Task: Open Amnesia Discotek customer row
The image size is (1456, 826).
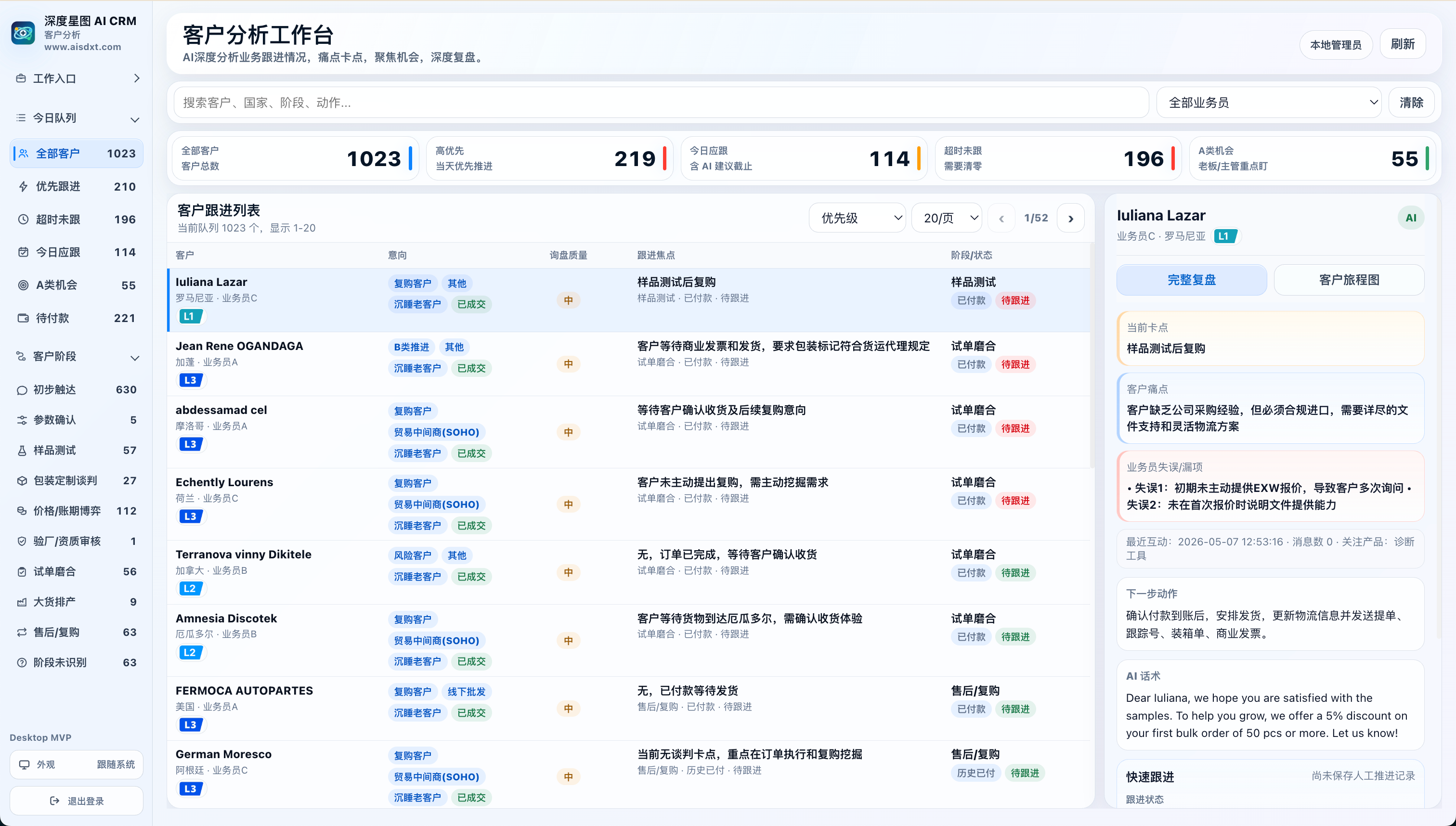Action: click(629, 640)
